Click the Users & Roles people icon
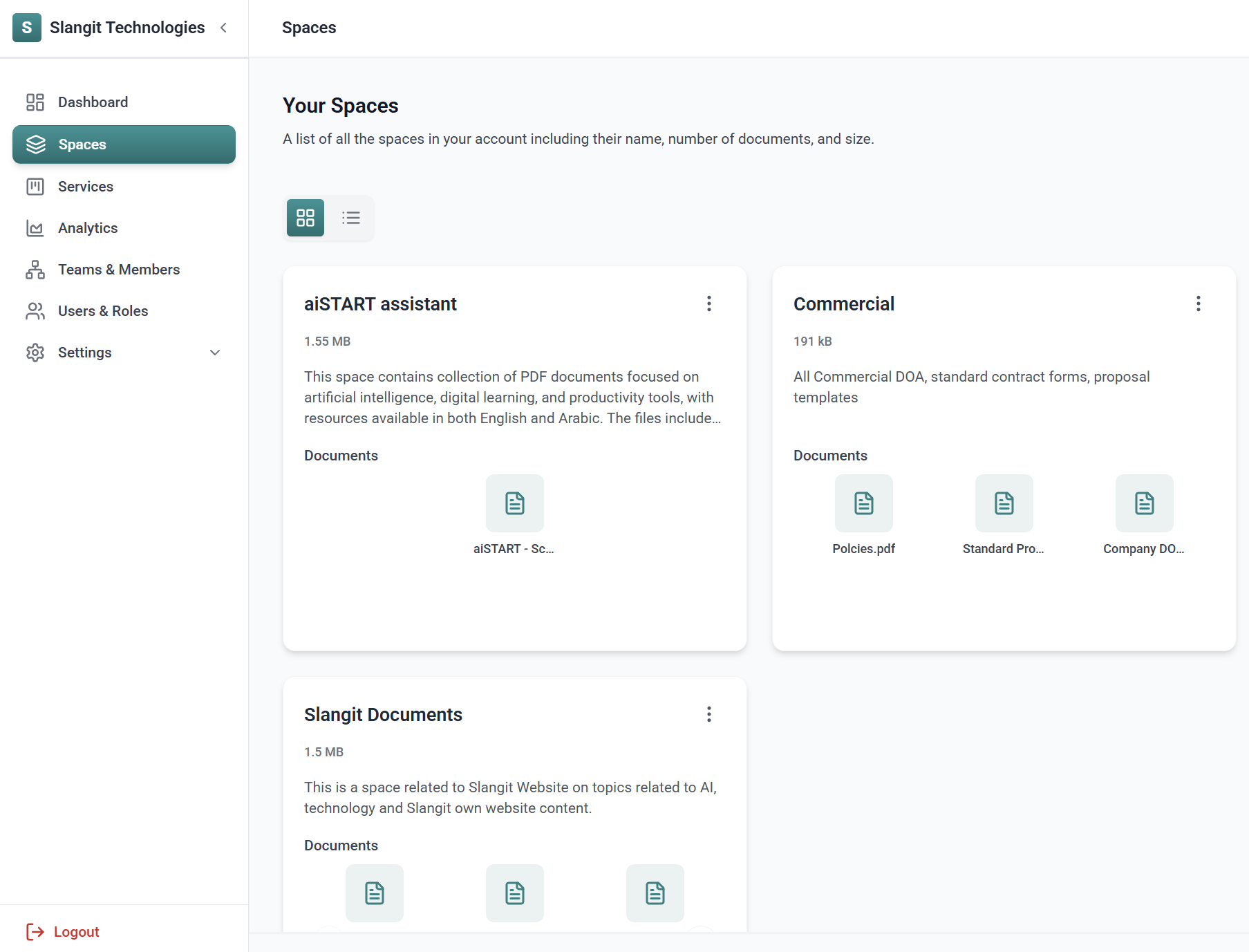This screenshot has height=952, width=1249. click(x=35, y=311)
